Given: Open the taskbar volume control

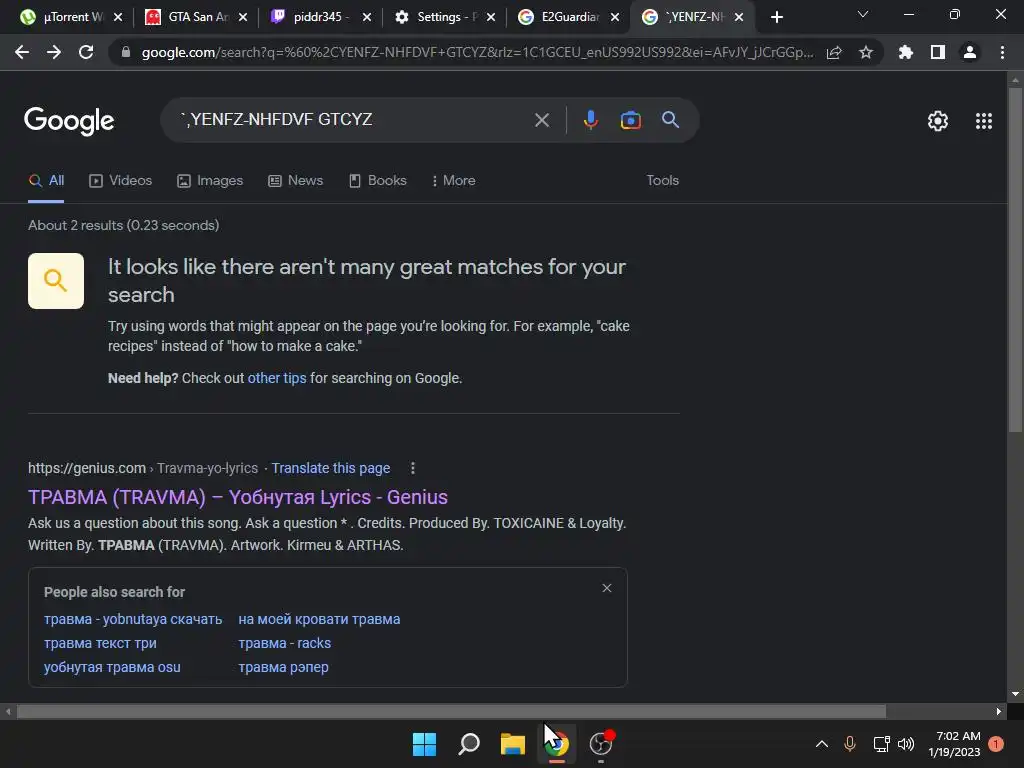Looking at the screenshot, I should [x=906, y=744].
